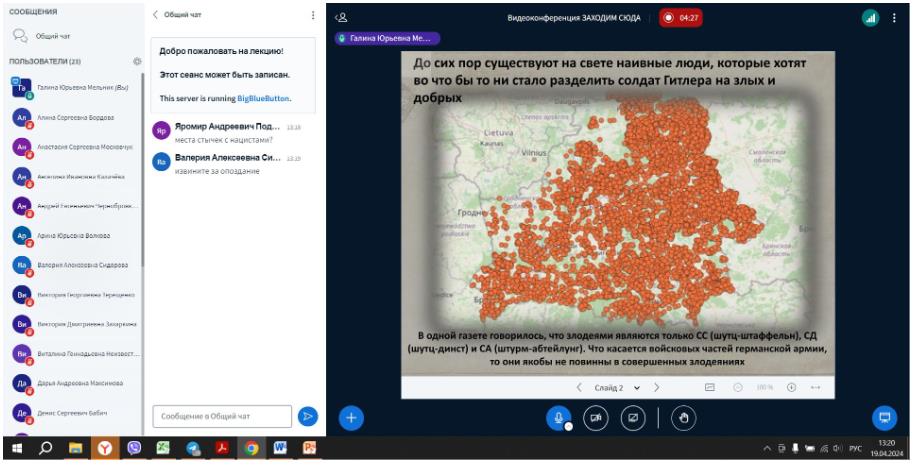Image resolution: width=921 pixels, height=465 pixels.
Task: Select user Арина Юрьевна Волкова
Action: [x=73, y=235]
